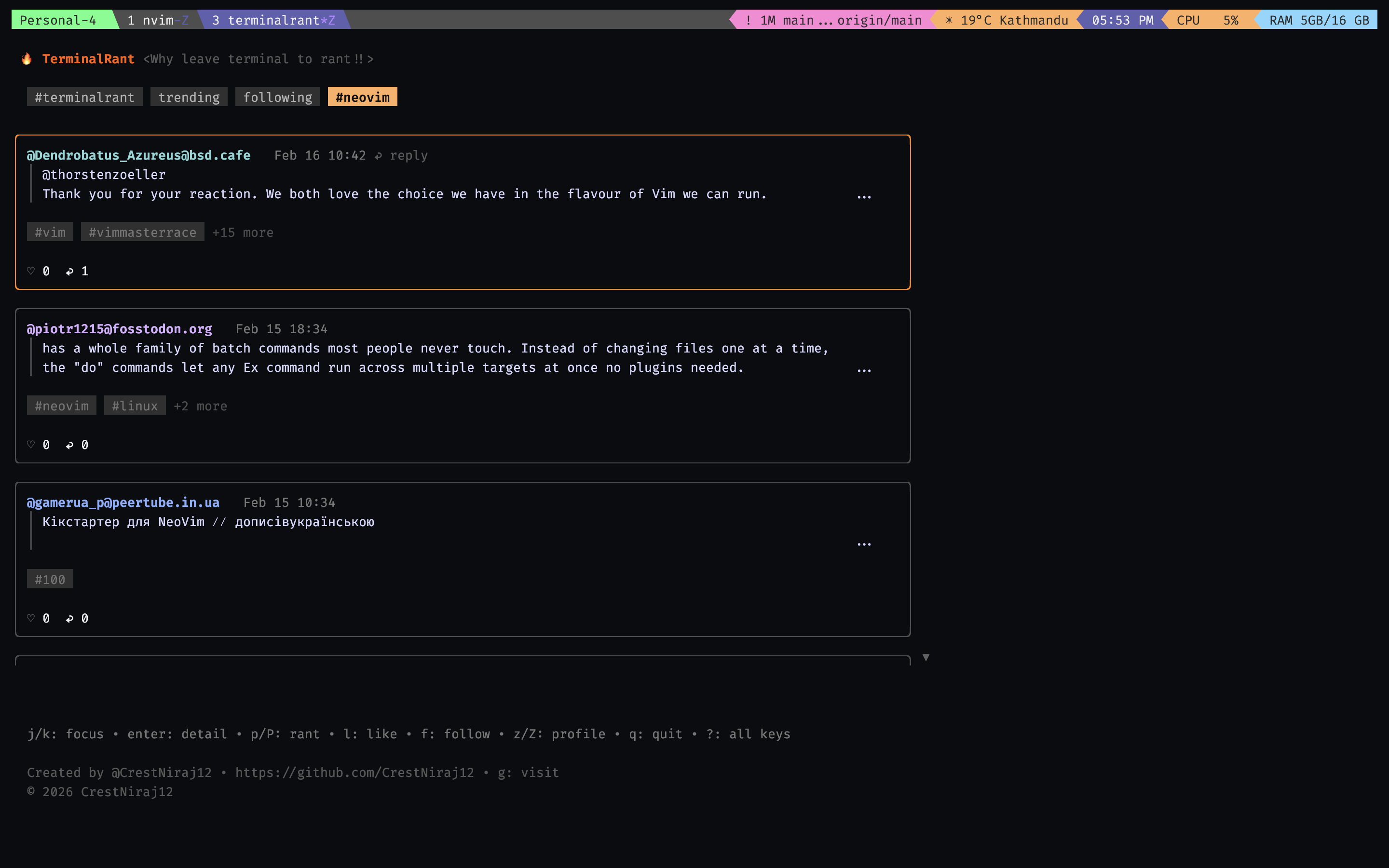Open the CrestNiraj12 GitHub link
The width and height of the screenshot is (1389, 868).
pos(354,772)
